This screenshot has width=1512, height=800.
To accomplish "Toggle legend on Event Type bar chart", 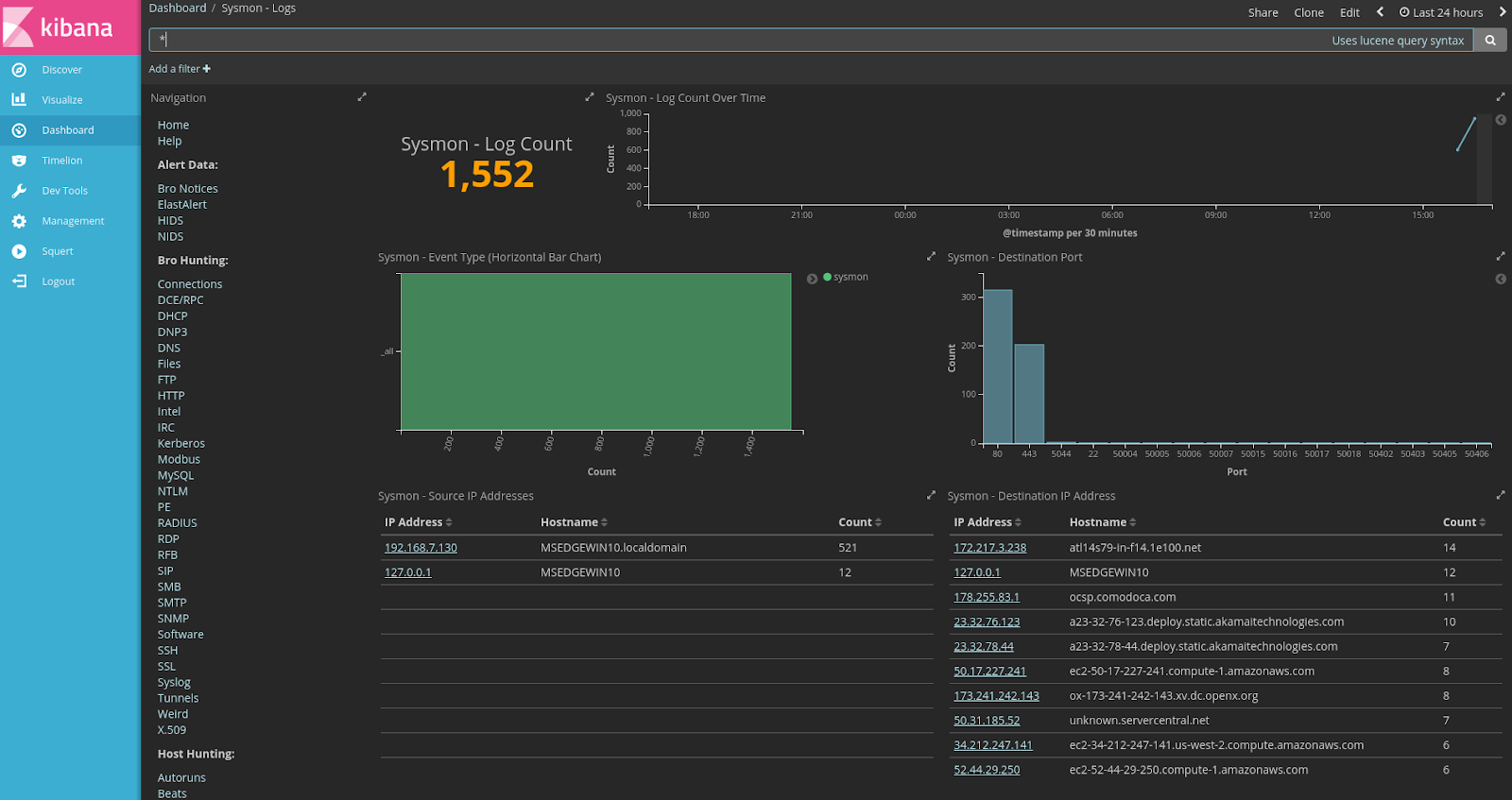I will 812,279.
